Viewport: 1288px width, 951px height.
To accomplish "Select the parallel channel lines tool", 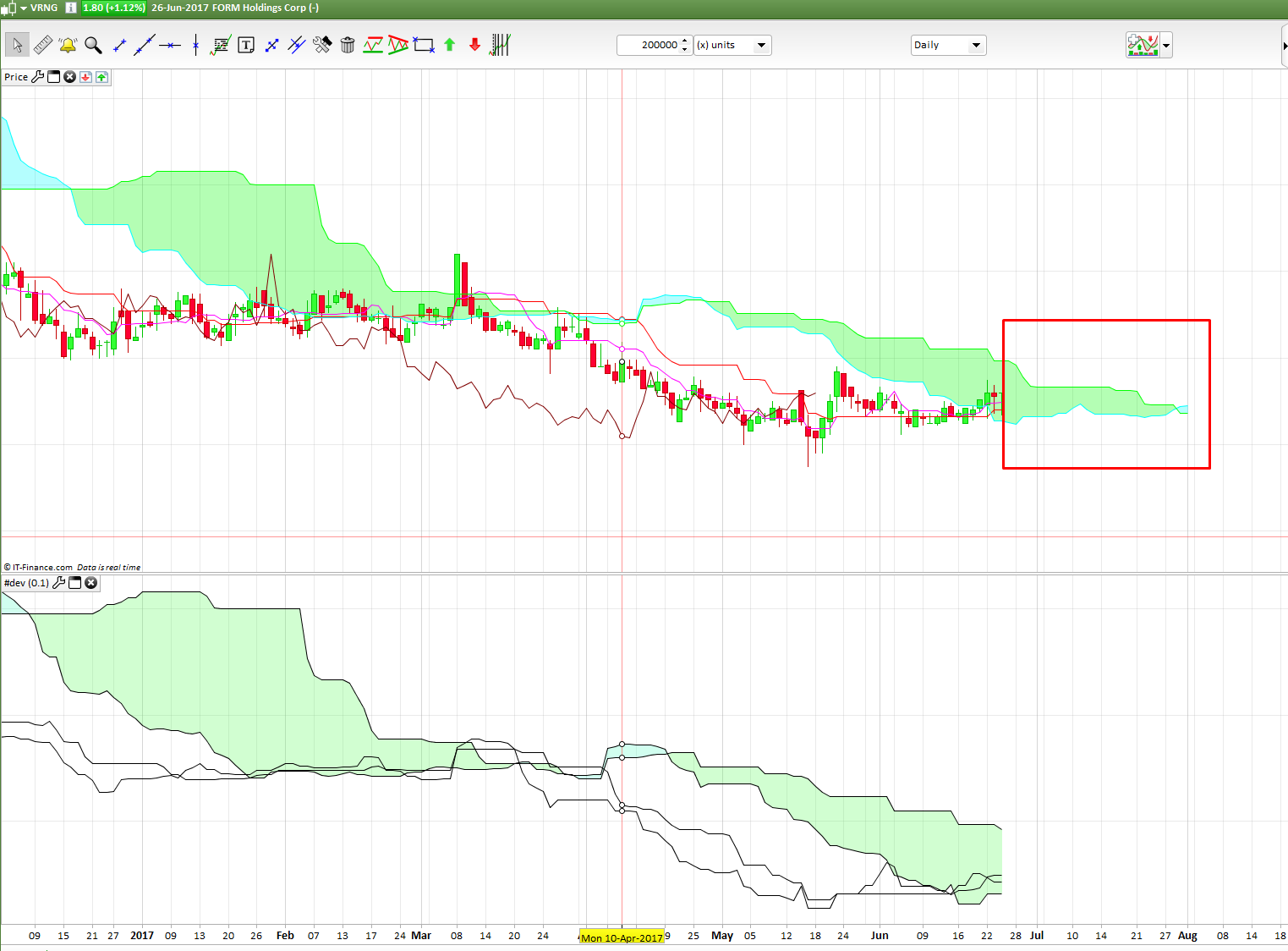I will click(x=297, y=45).
